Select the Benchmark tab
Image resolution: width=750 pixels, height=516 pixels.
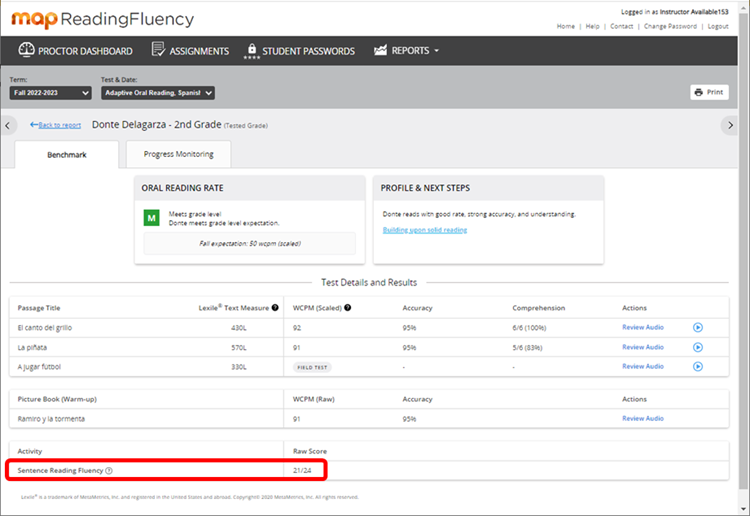[67, 154]
